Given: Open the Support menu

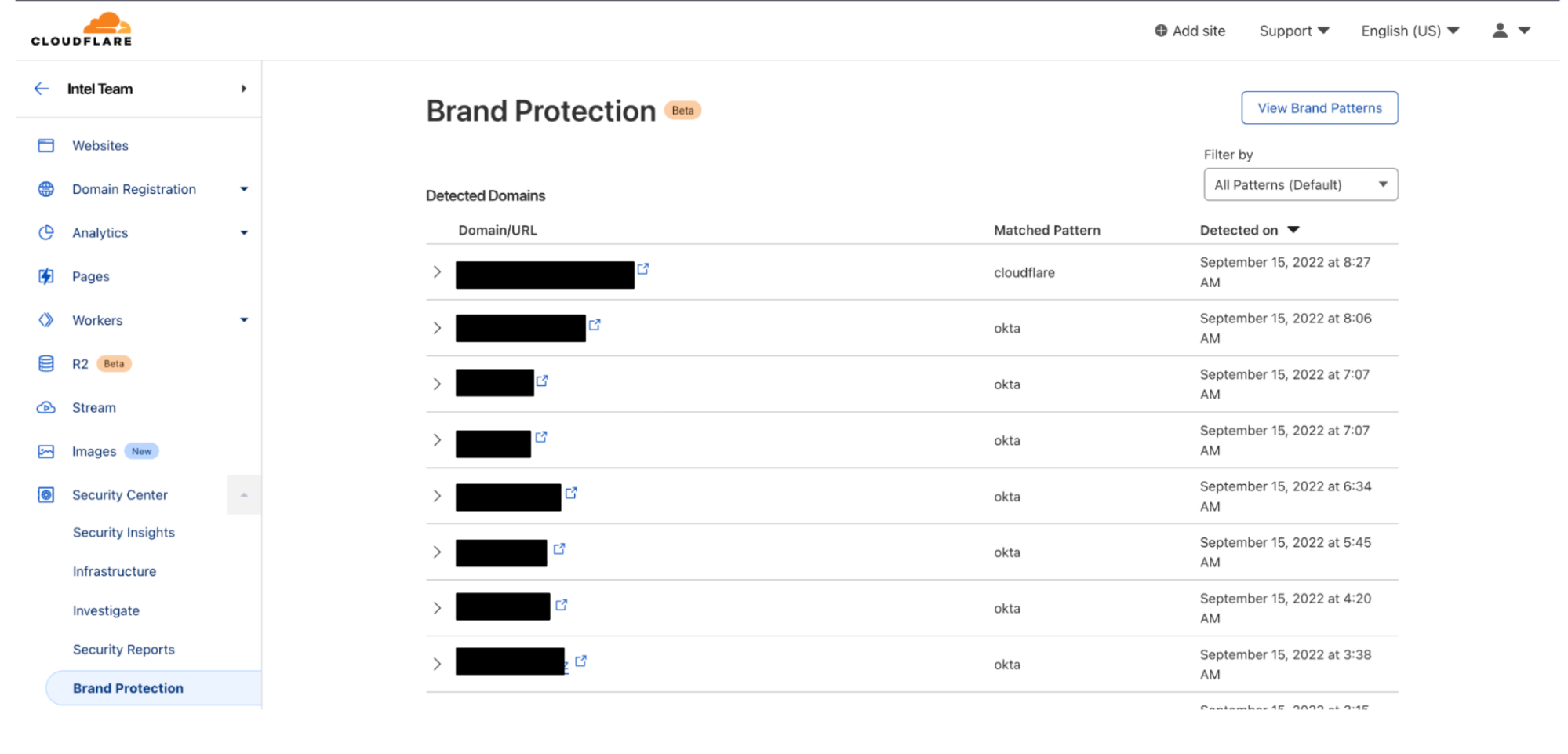Looking at the screenshot, I should [1294, 31].
